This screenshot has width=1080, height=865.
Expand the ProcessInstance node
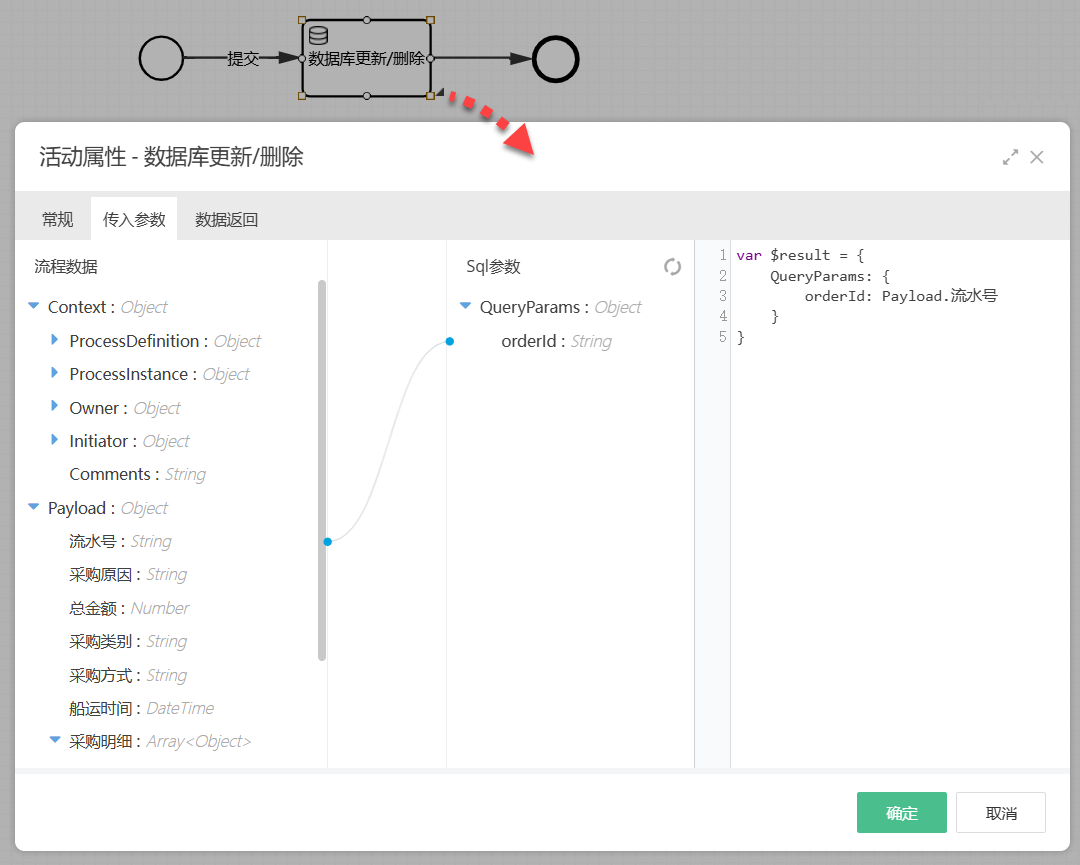(x=55, y=374)
